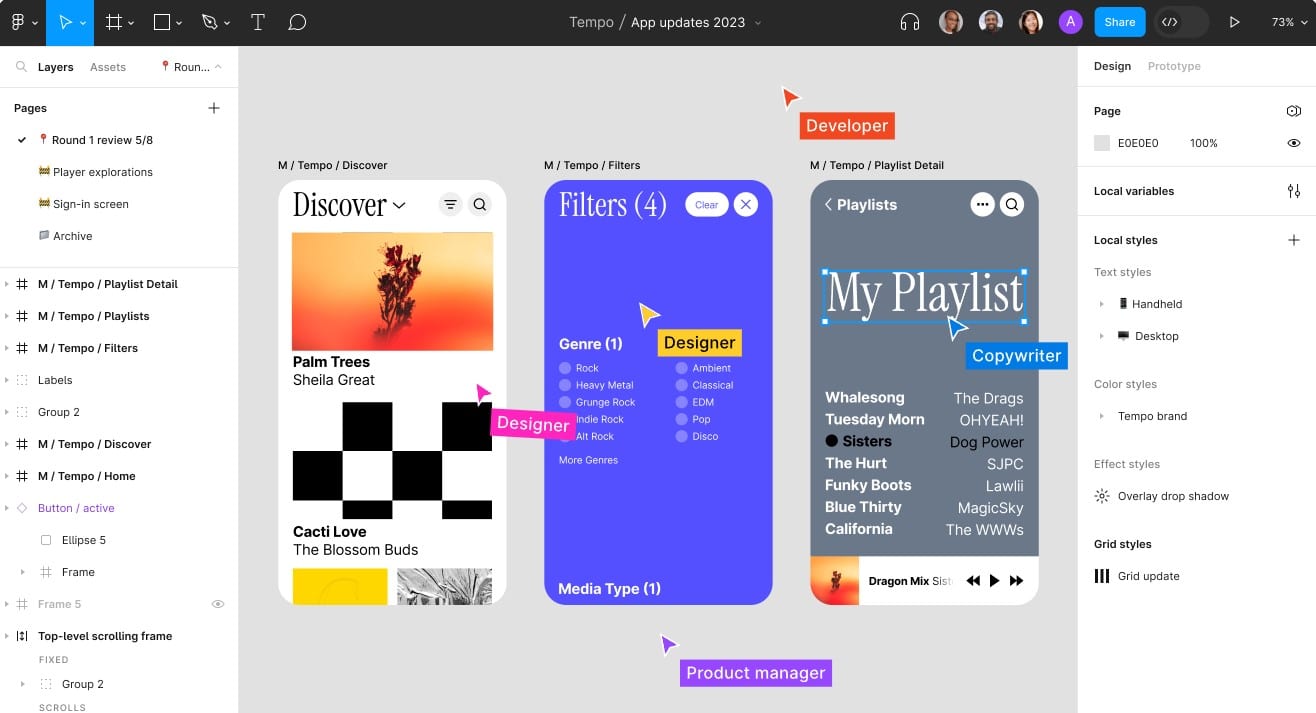This screenshot has height=713, width=1316.
Task: Add a new page with plus icon
Action: point(213,108)
